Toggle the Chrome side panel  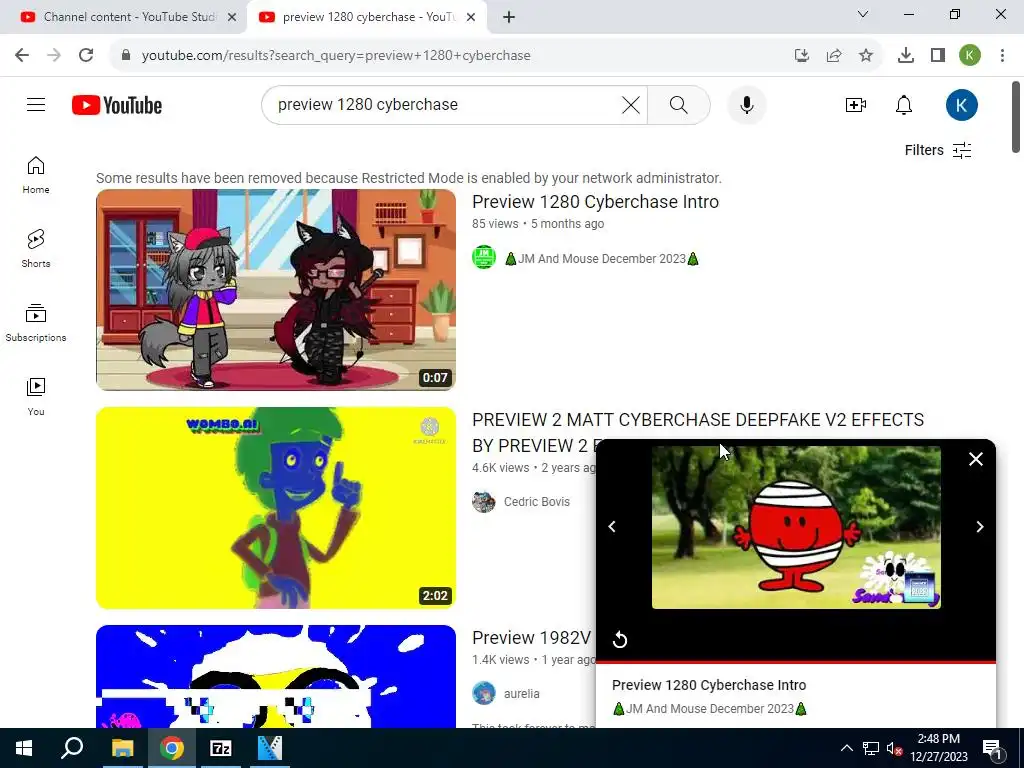point(938,56)
